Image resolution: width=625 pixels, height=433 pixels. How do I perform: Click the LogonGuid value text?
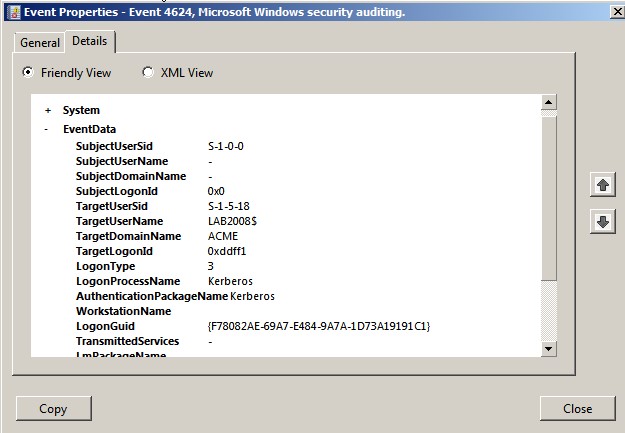pos(318,326)
